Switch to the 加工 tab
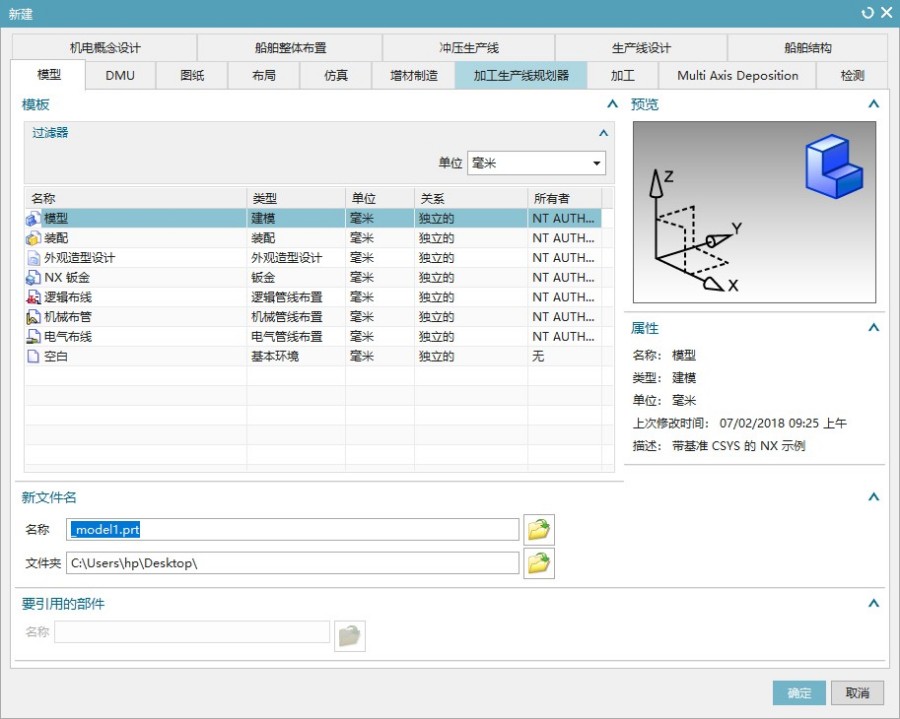Screen dimensions: 900x719 pos(623,75)
